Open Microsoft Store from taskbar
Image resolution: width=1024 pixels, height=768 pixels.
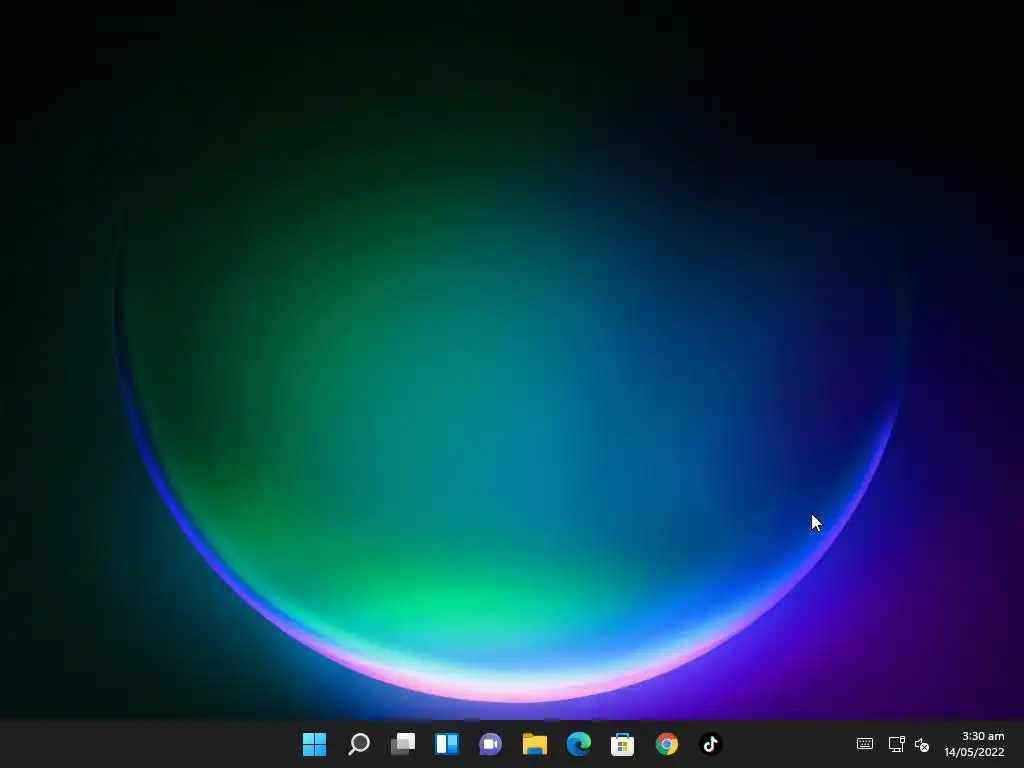pos(622,744)
